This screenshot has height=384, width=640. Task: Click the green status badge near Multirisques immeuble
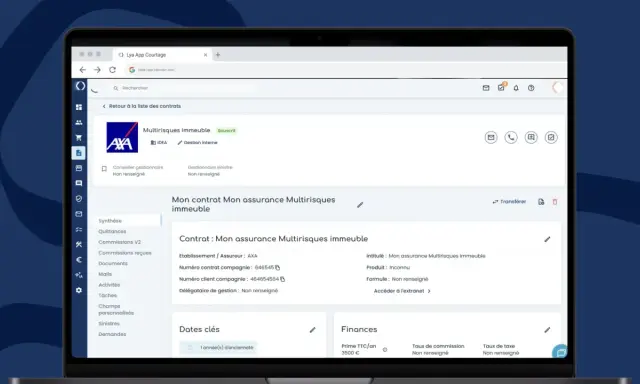tap(227, 131)
